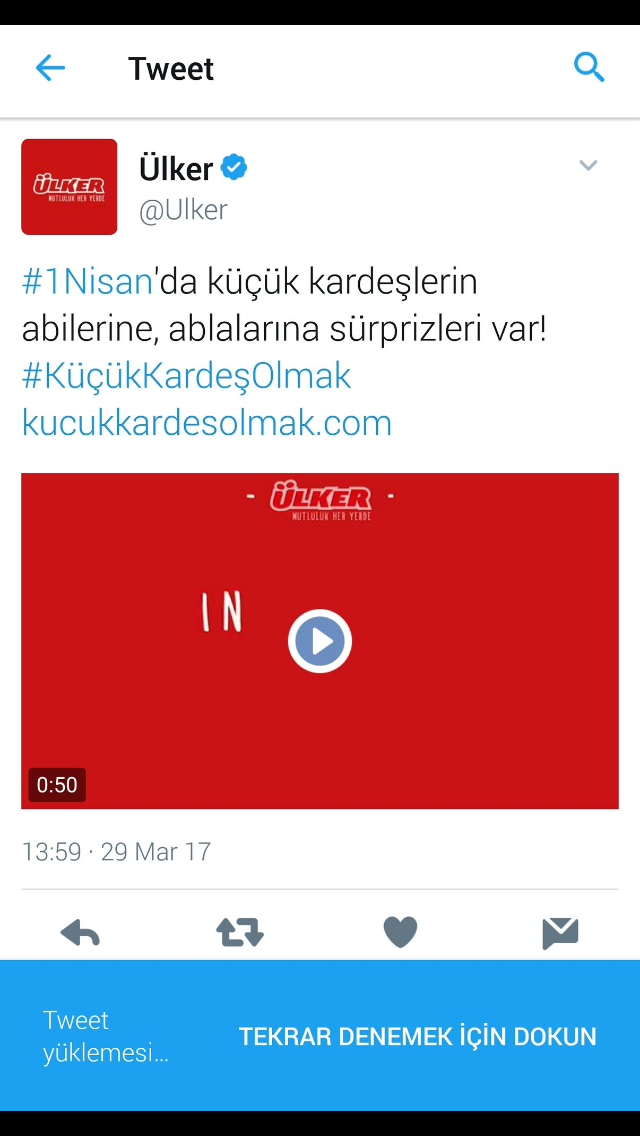
Task: Tap the back arrow icon
Action: pyautogui.click(x=50, y=69)
